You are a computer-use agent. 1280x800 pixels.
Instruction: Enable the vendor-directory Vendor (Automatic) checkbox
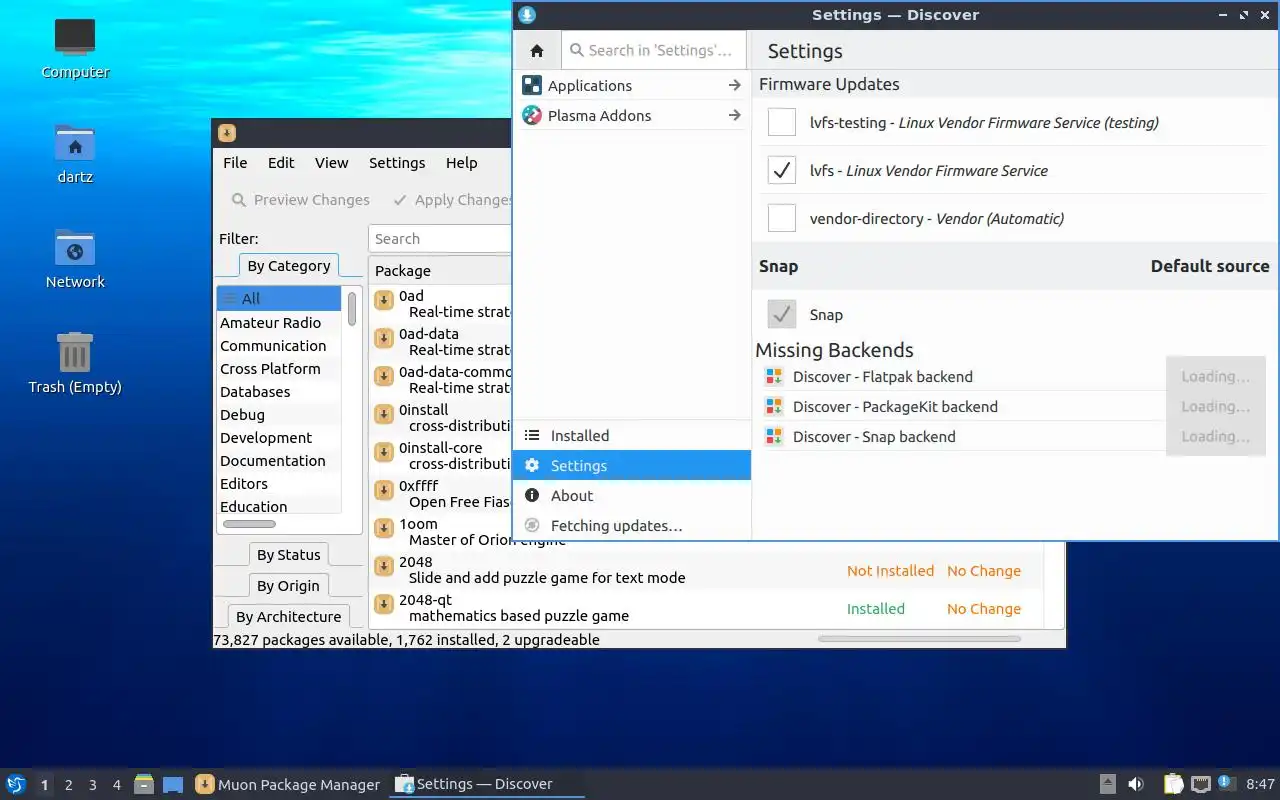point(782,218)
